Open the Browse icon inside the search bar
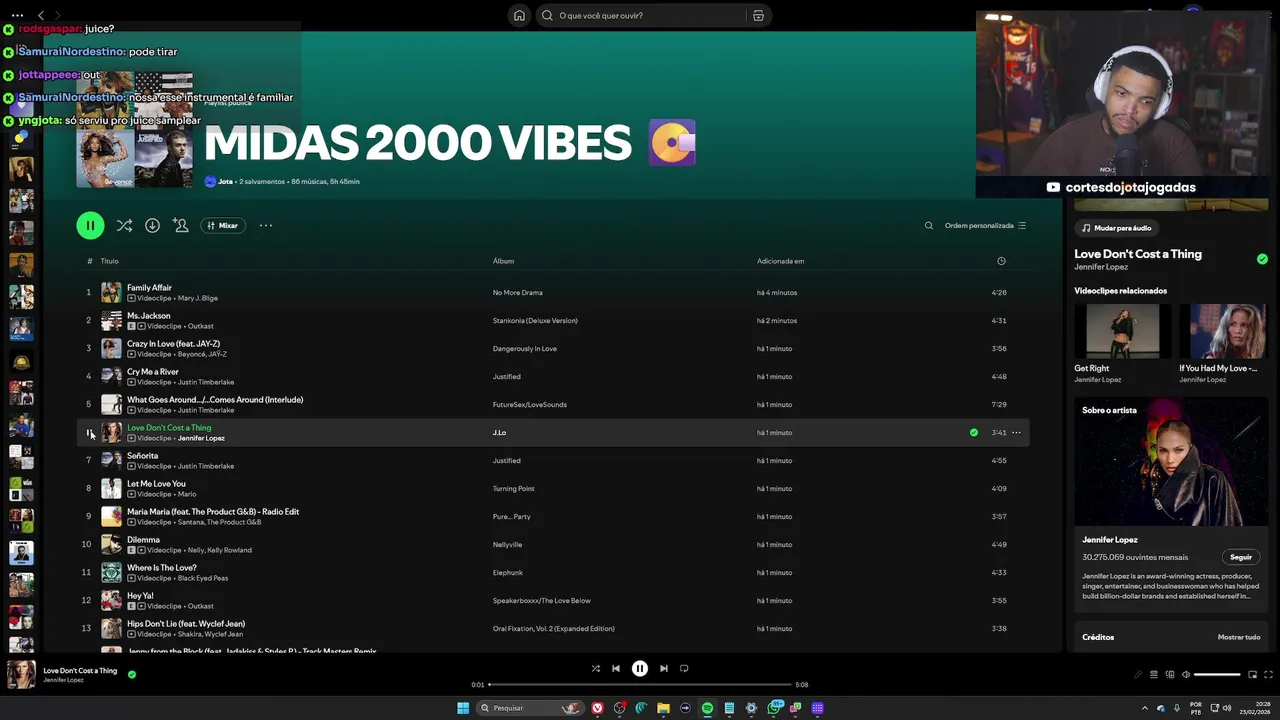This screenshot has width=1280, height=720. (758, 15)
